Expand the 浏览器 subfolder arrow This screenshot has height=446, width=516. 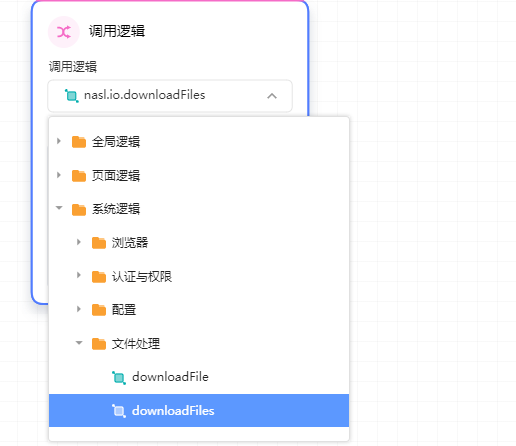click(79, 242)
